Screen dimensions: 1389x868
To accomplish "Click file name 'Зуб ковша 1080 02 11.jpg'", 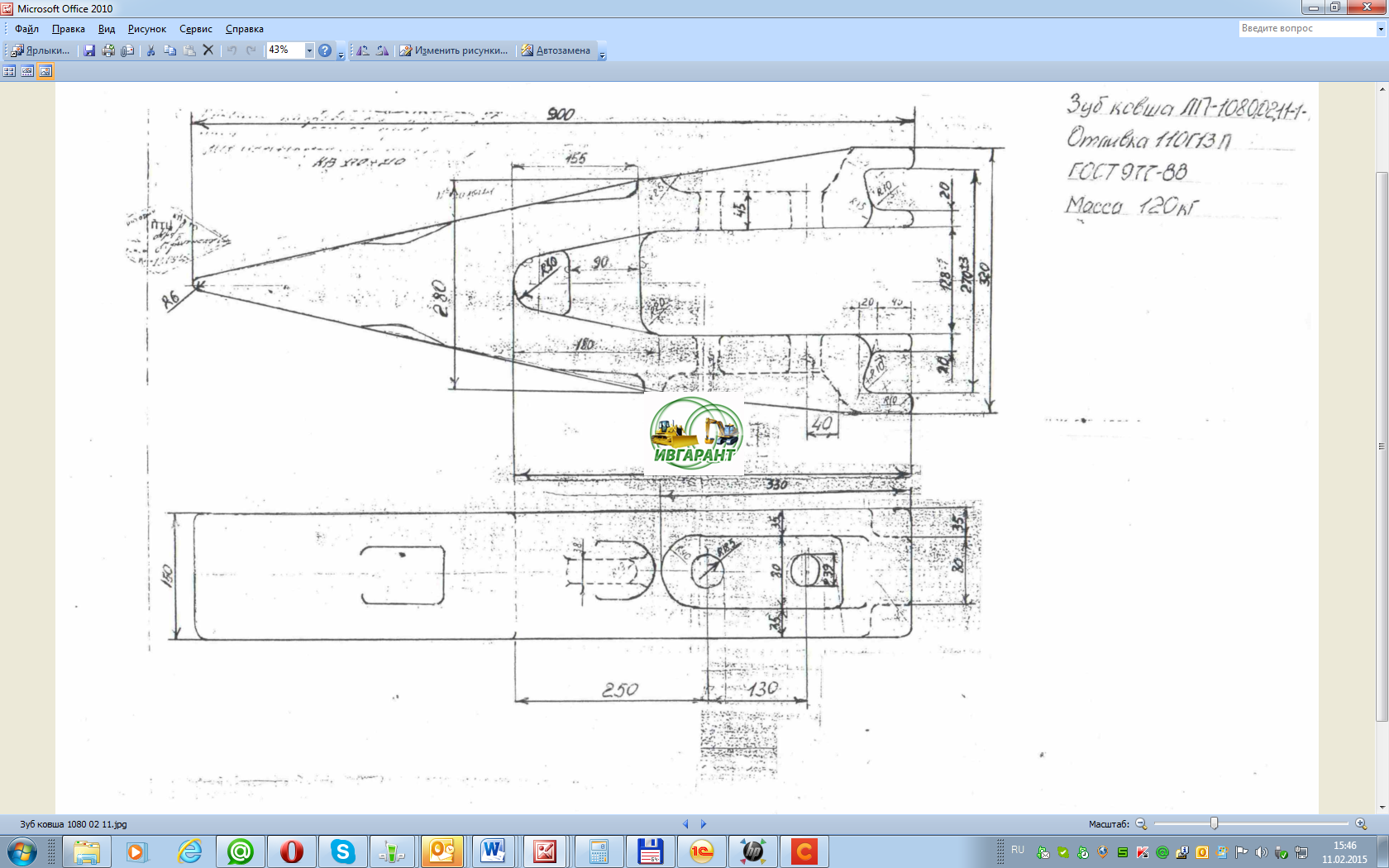I will coord(74,824).
